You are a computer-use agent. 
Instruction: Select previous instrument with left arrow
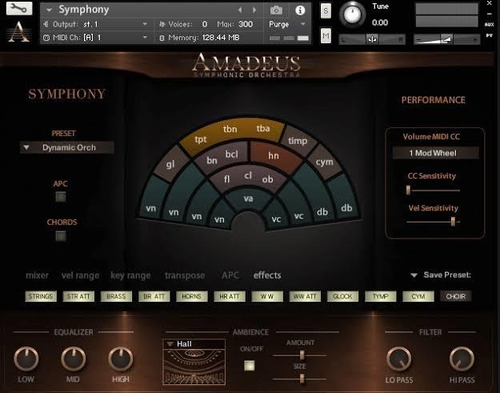(240, 10)
